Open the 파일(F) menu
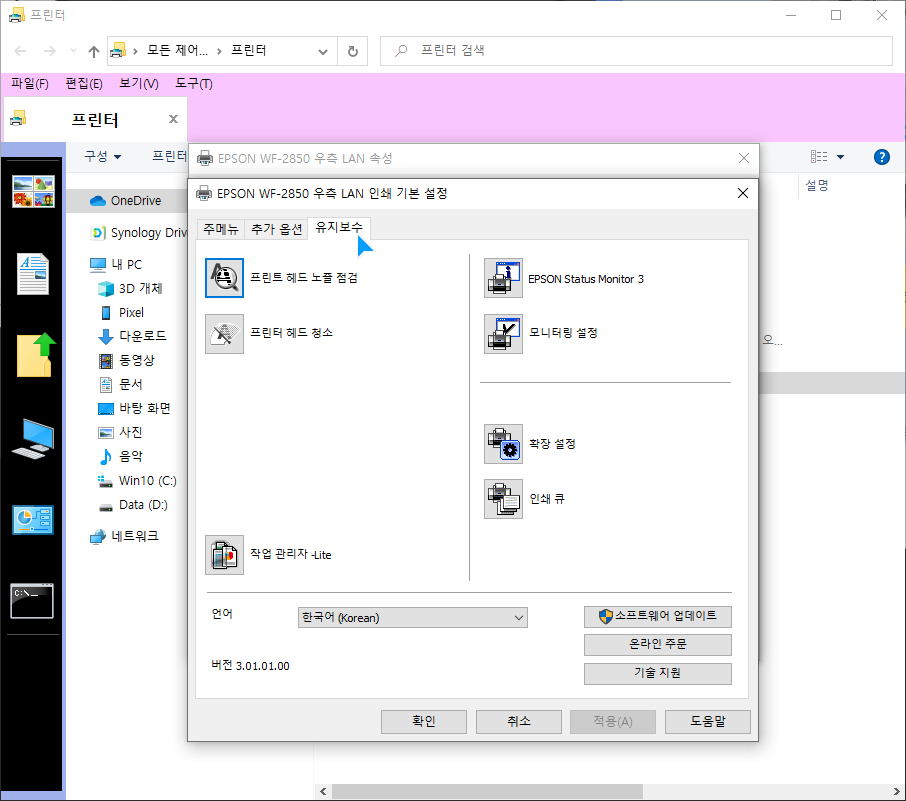 (x=29, y=84)
